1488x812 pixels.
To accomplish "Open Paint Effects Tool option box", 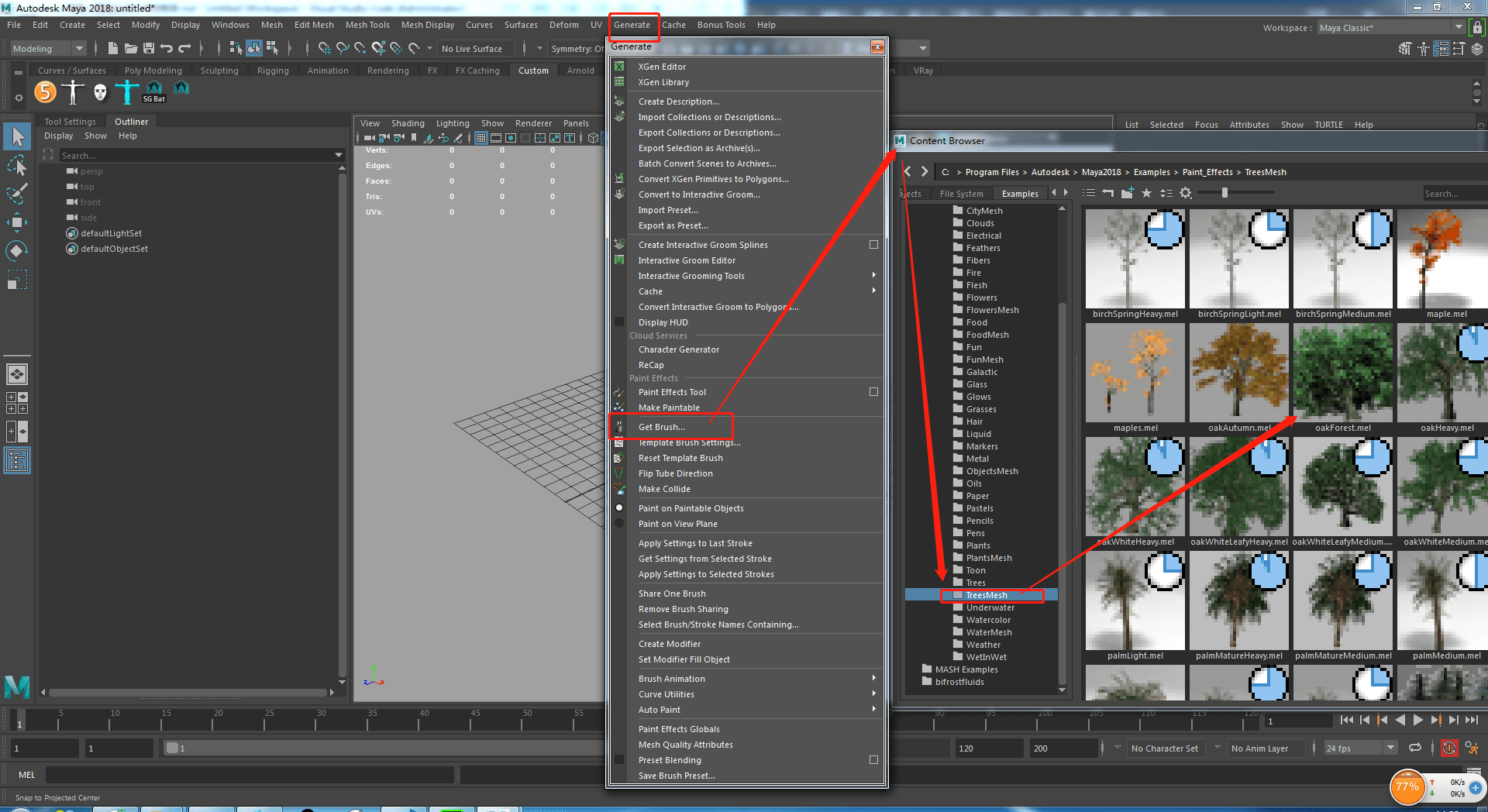I will 873,392.
